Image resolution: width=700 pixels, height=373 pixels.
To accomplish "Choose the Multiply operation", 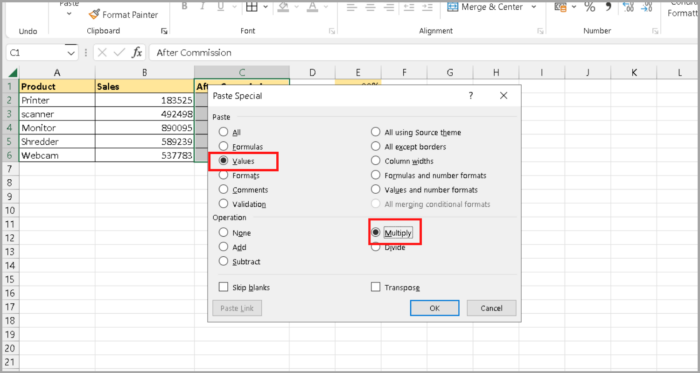I will pos(392,233).
